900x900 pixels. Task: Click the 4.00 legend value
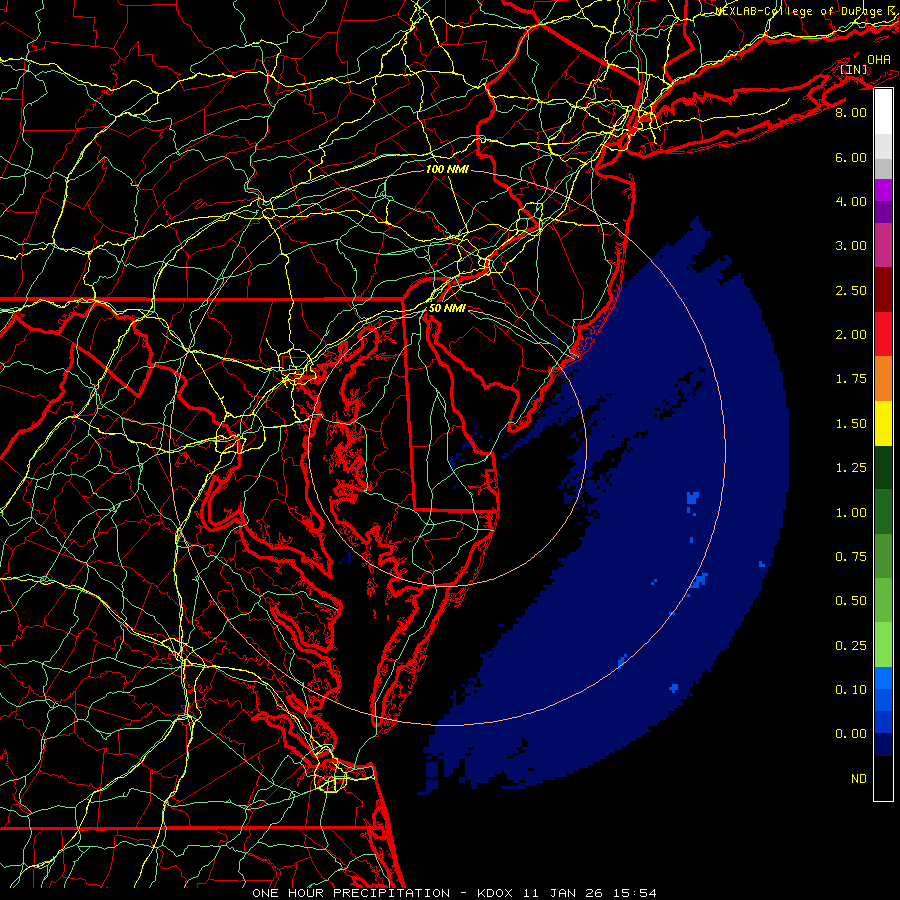(851, 201)
